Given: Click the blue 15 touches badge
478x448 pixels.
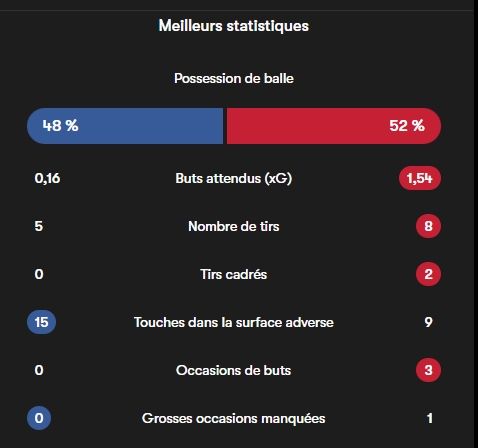Looking at the screenshot, I should pos(41,322).
